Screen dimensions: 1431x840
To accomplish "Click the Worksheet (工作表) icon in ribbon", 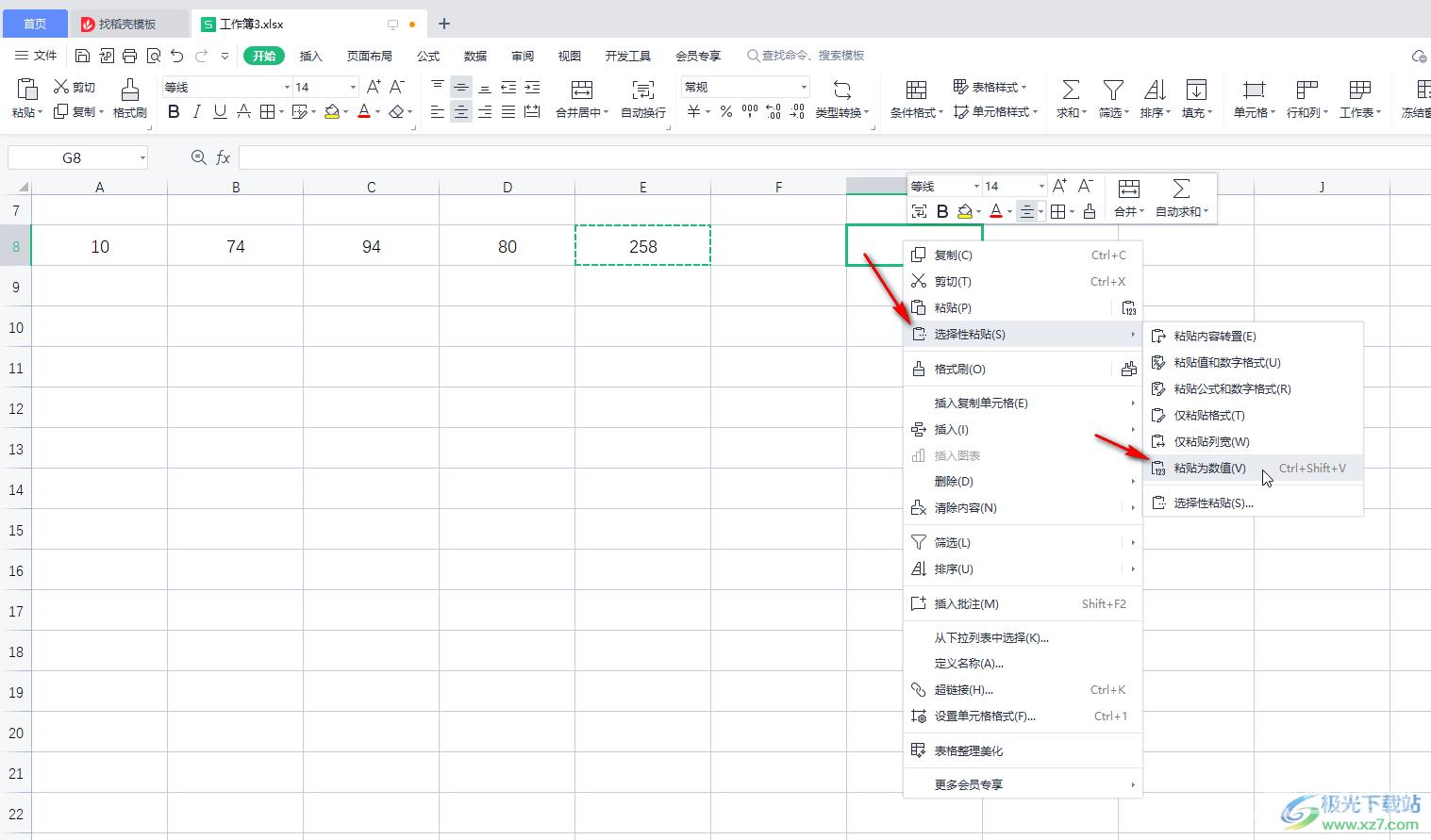I will click(x=1359, y=90).
